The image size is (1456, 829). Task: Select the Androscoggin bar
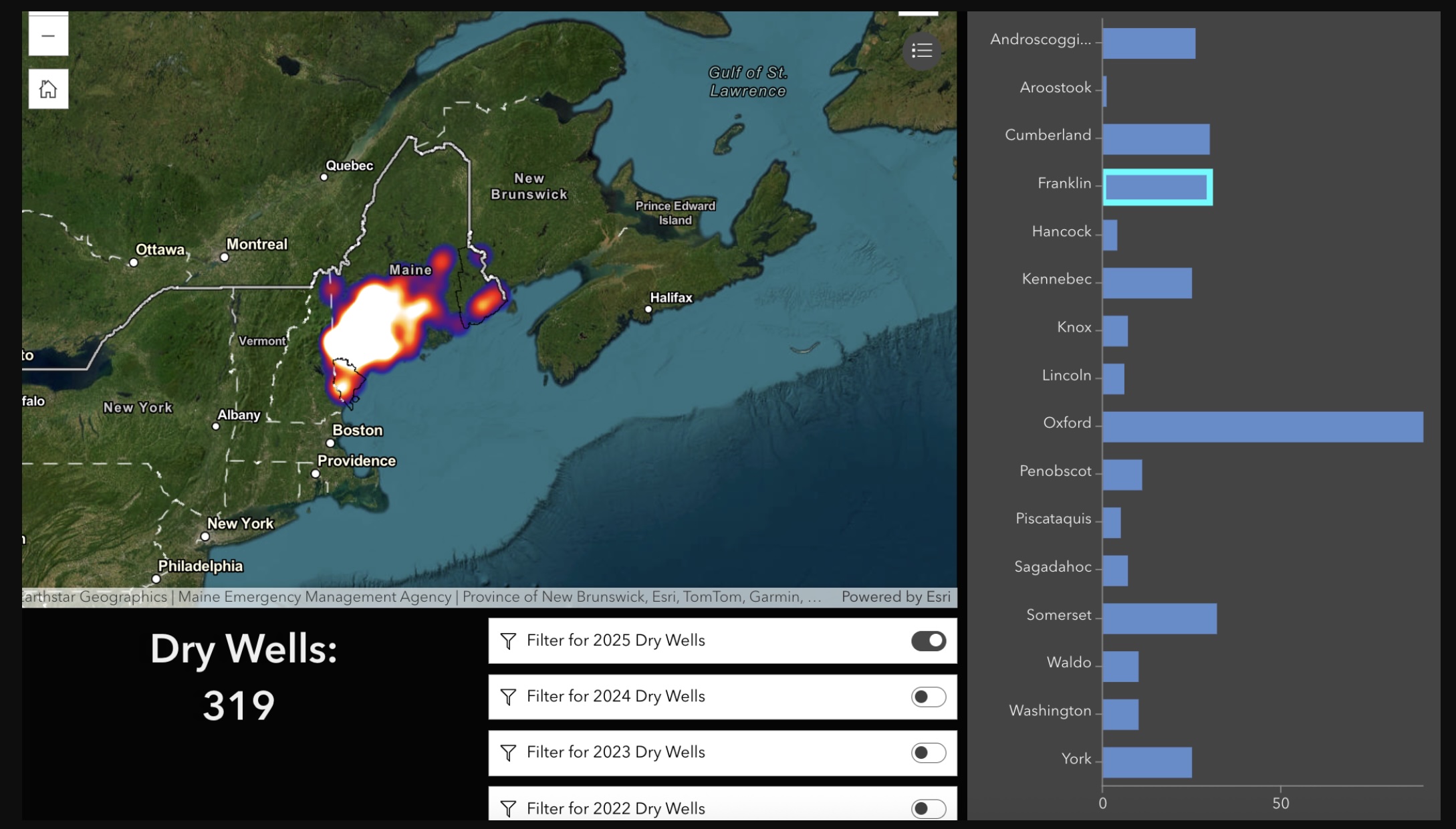(x=1148, y=43)
